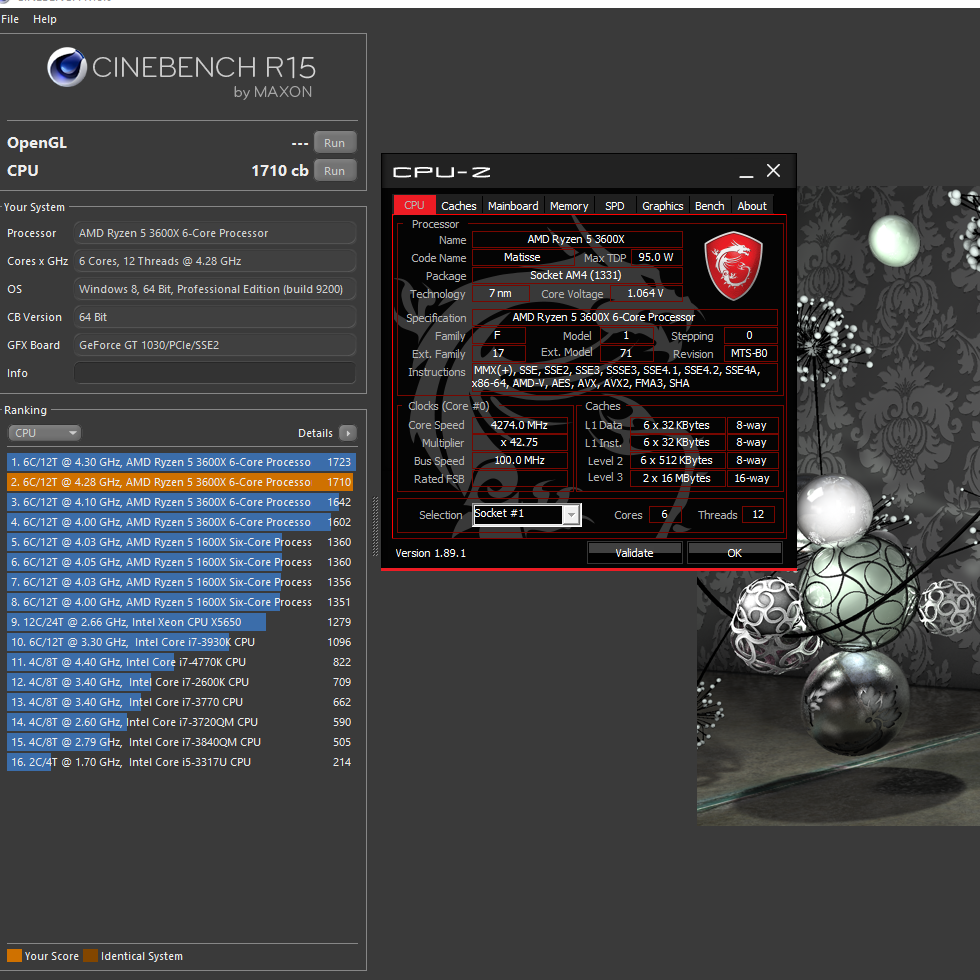Select ranking entry 5 Ryzen 1600X
980x980 pixels.
click(181, 542)
